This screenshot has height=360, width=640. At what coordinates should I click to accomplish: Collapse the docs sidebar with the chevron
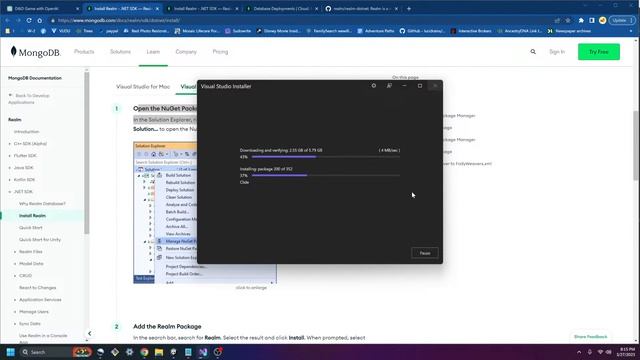pos(90,333)
